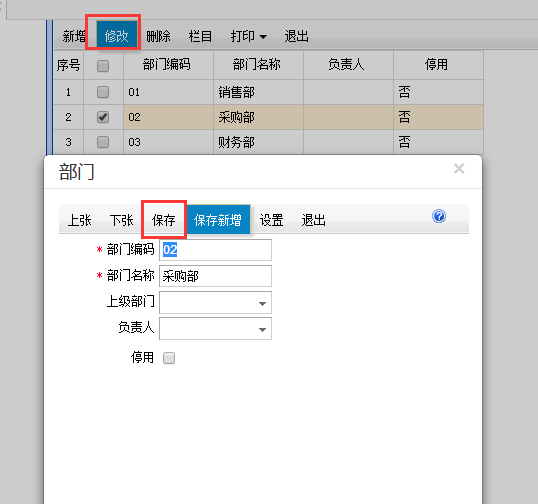The width and height of the screenshot is (538, 504).
Task: Check the checkbox for row 财务部
Action: pos(103,142)
